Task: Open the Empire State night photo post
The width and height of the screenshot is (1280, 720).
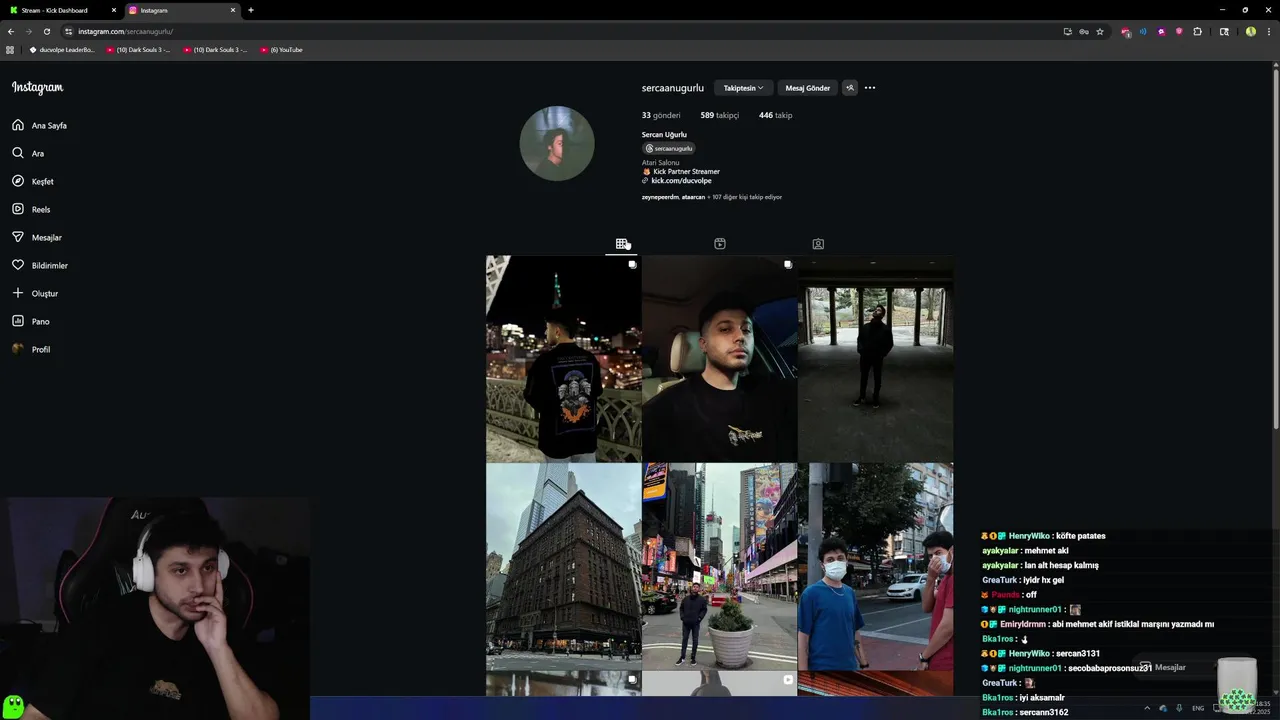Action: click(x=563, y=359)
